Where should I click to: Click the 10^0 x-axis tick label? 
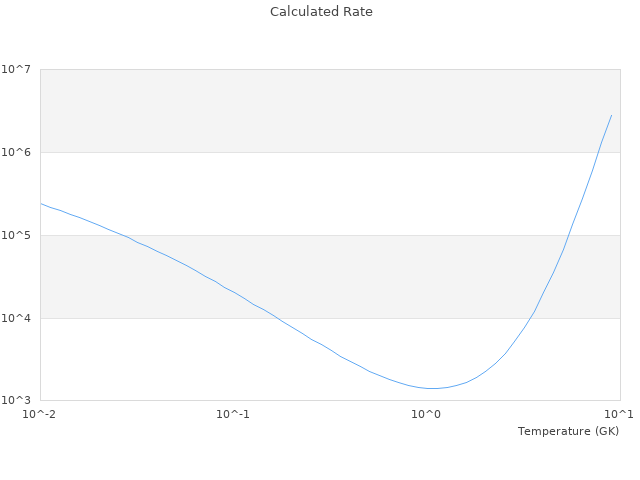point(427,414)
